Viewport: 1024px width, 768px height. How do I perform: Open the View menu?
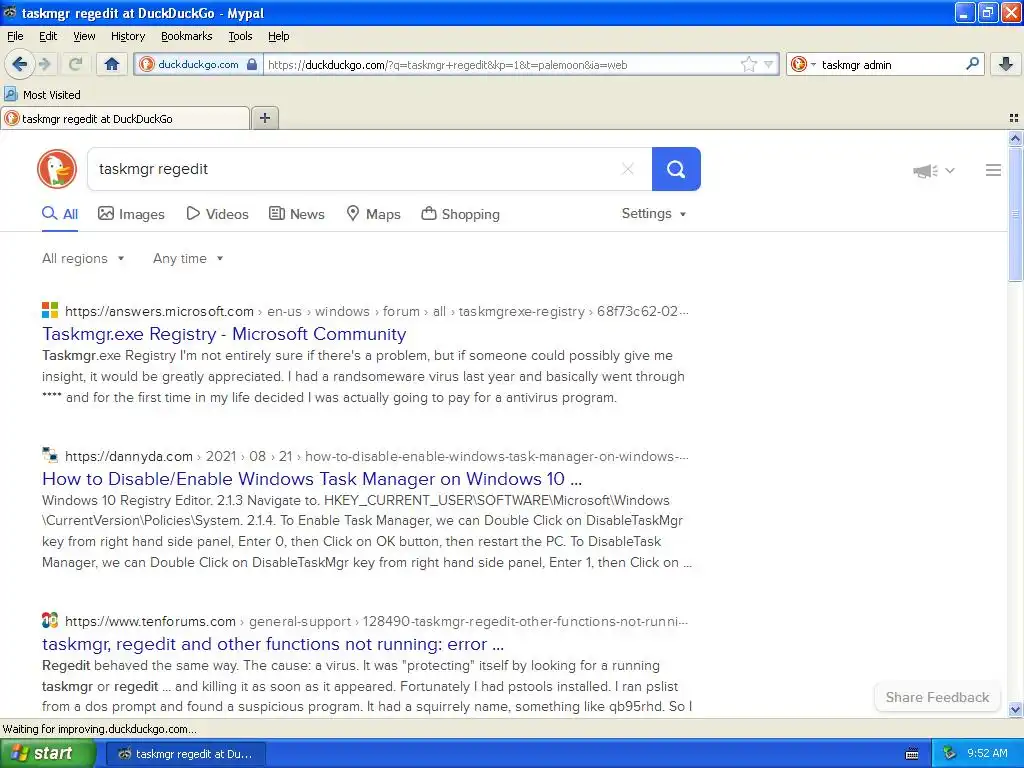84,36
